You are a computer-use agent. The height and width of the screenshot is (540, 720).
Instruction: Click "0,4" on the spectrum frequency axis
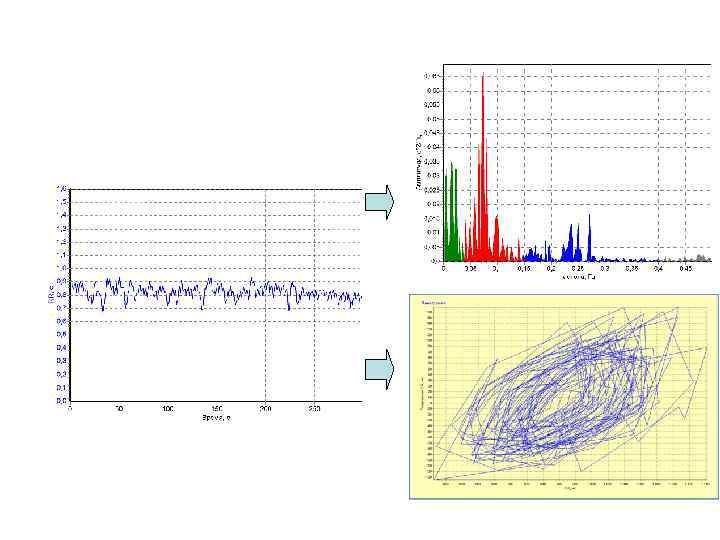pyautogui.click(x=658, y=268)
